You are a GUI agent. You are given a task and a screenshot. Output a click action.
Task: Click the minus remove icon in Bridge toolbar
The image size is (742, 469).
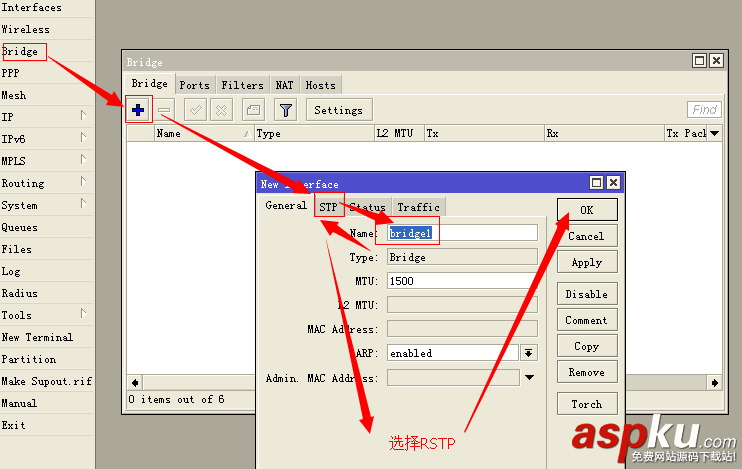coord(164,110)
